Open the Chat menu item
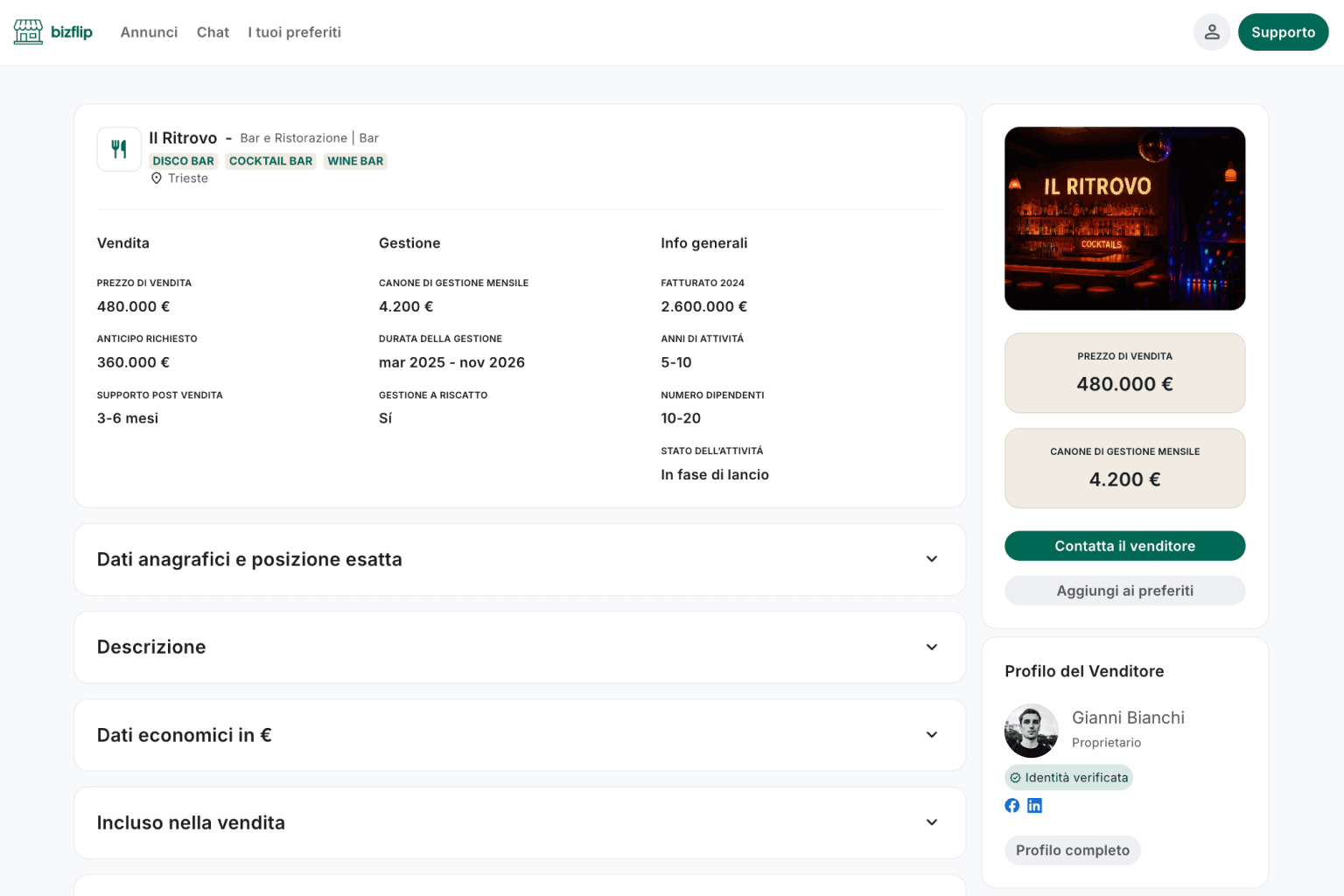This screenshot has width=1344, height=896. click(x=213, y=32)
